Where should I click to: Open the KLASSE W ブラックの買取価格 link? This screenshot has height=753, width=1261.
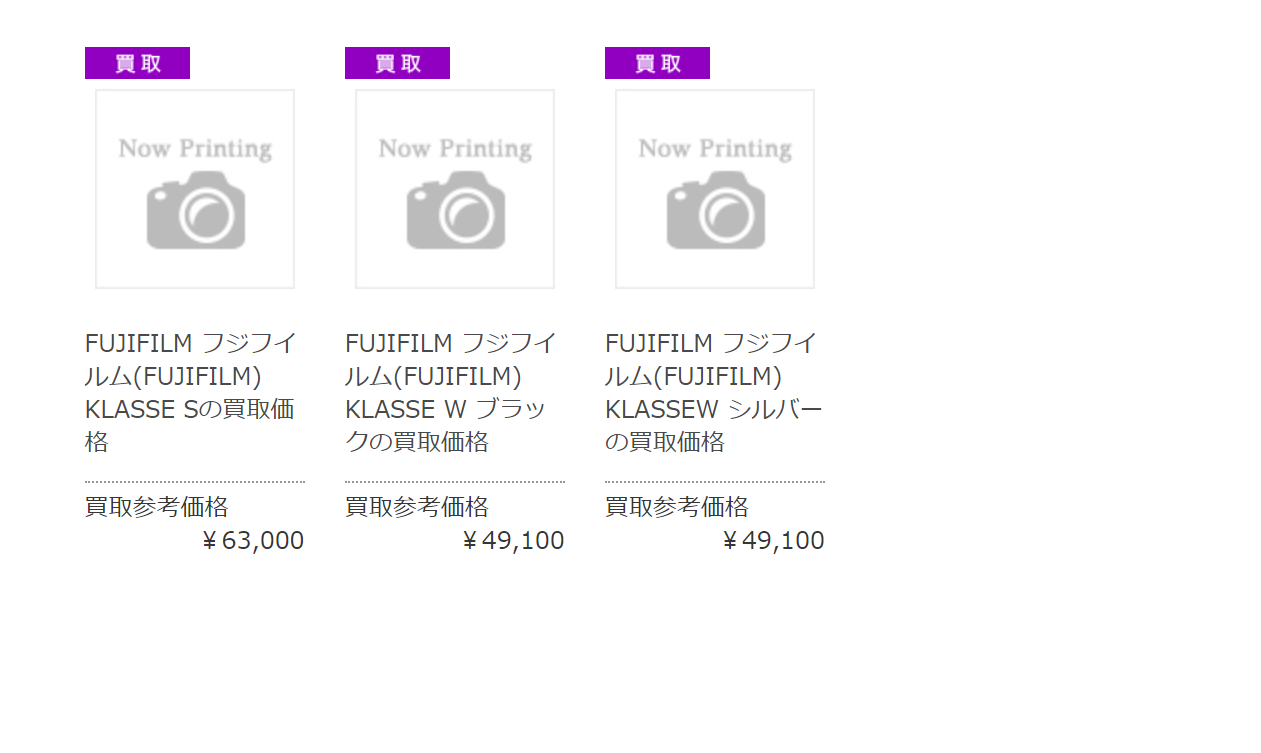tap(451, 392)
